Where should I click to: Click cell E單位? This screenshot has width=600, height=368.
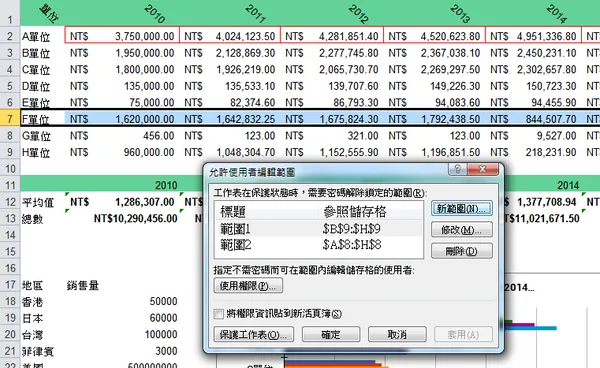tap(42, 103)
